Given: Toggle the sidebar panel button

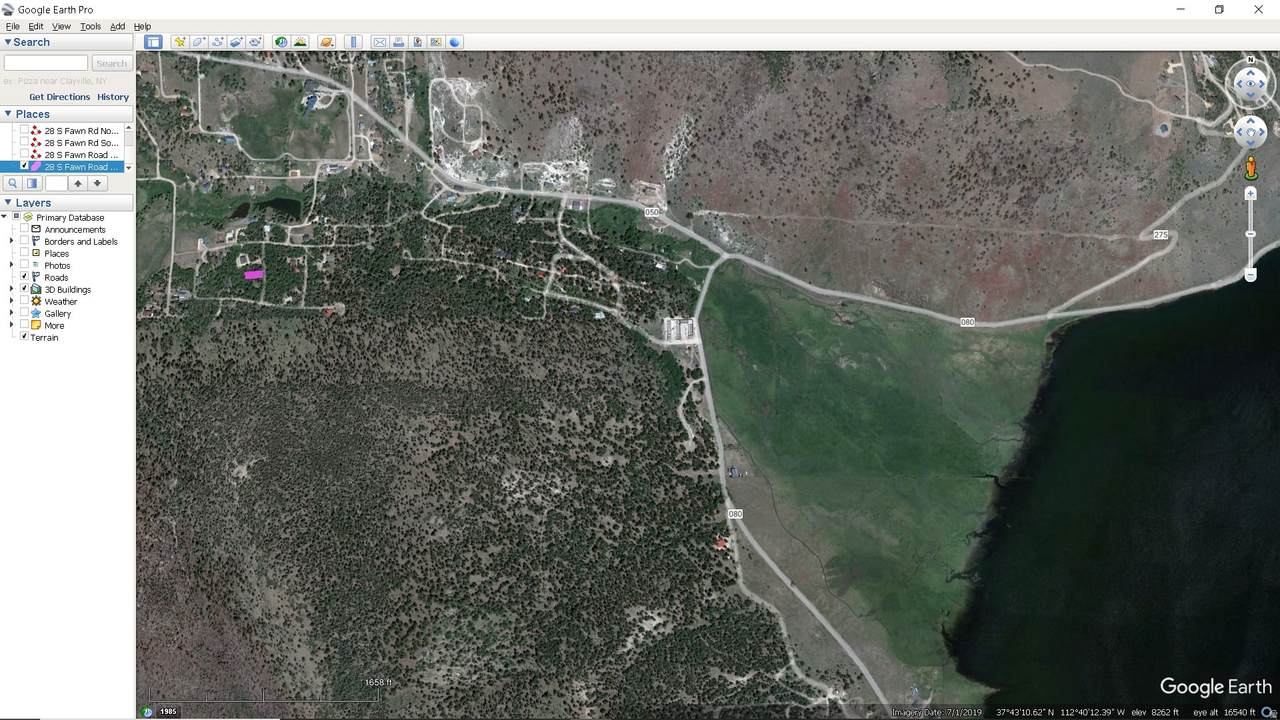Looking at the screenshot, I should (153, 42).
